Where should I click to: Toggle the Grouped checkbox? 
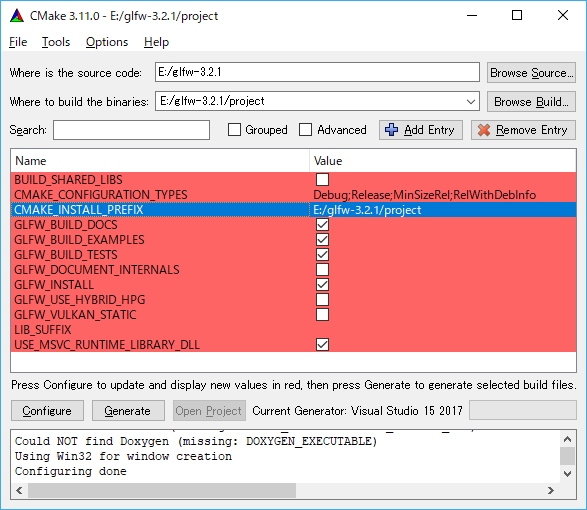(234, 130)
